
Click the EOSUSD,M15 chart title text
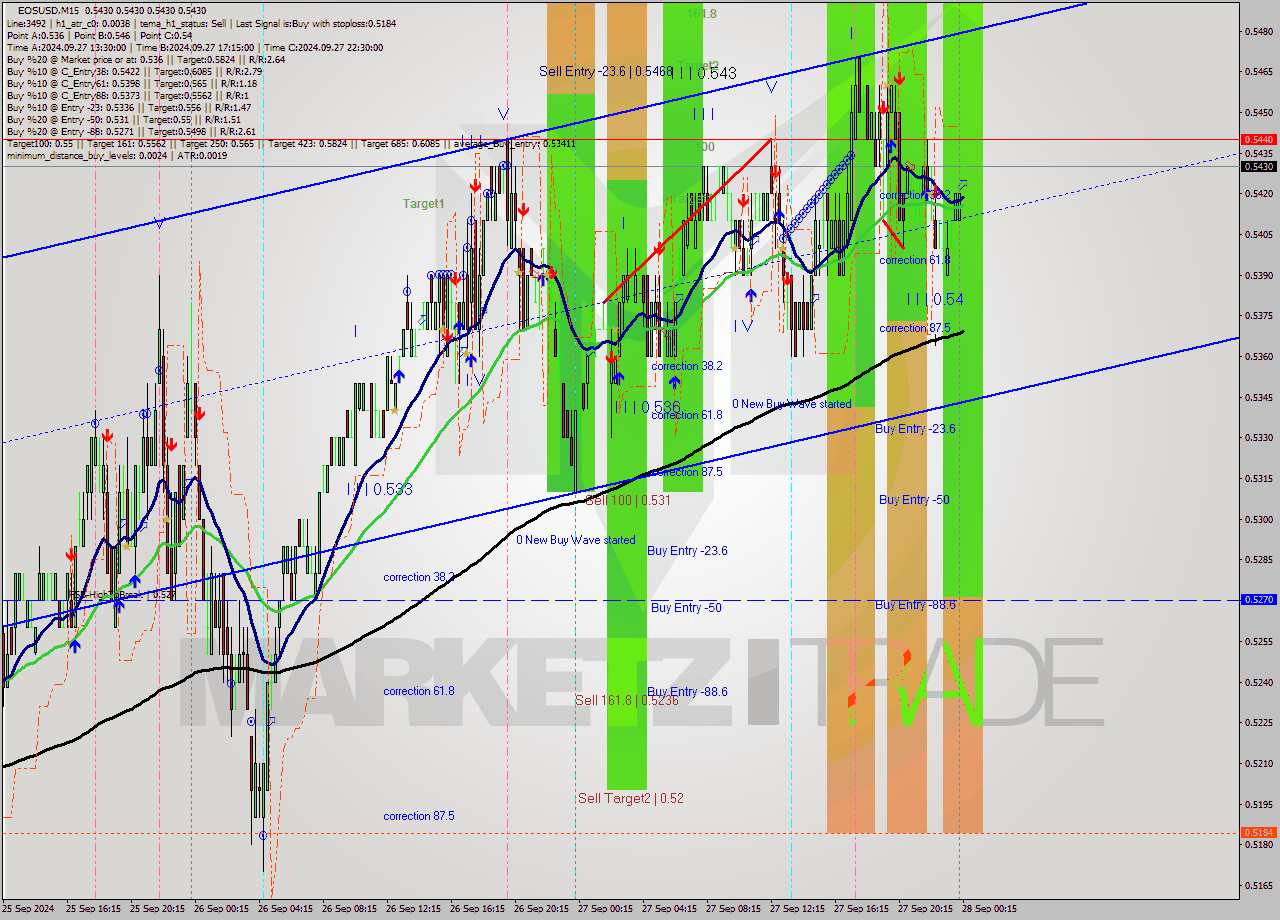[50, 10]
